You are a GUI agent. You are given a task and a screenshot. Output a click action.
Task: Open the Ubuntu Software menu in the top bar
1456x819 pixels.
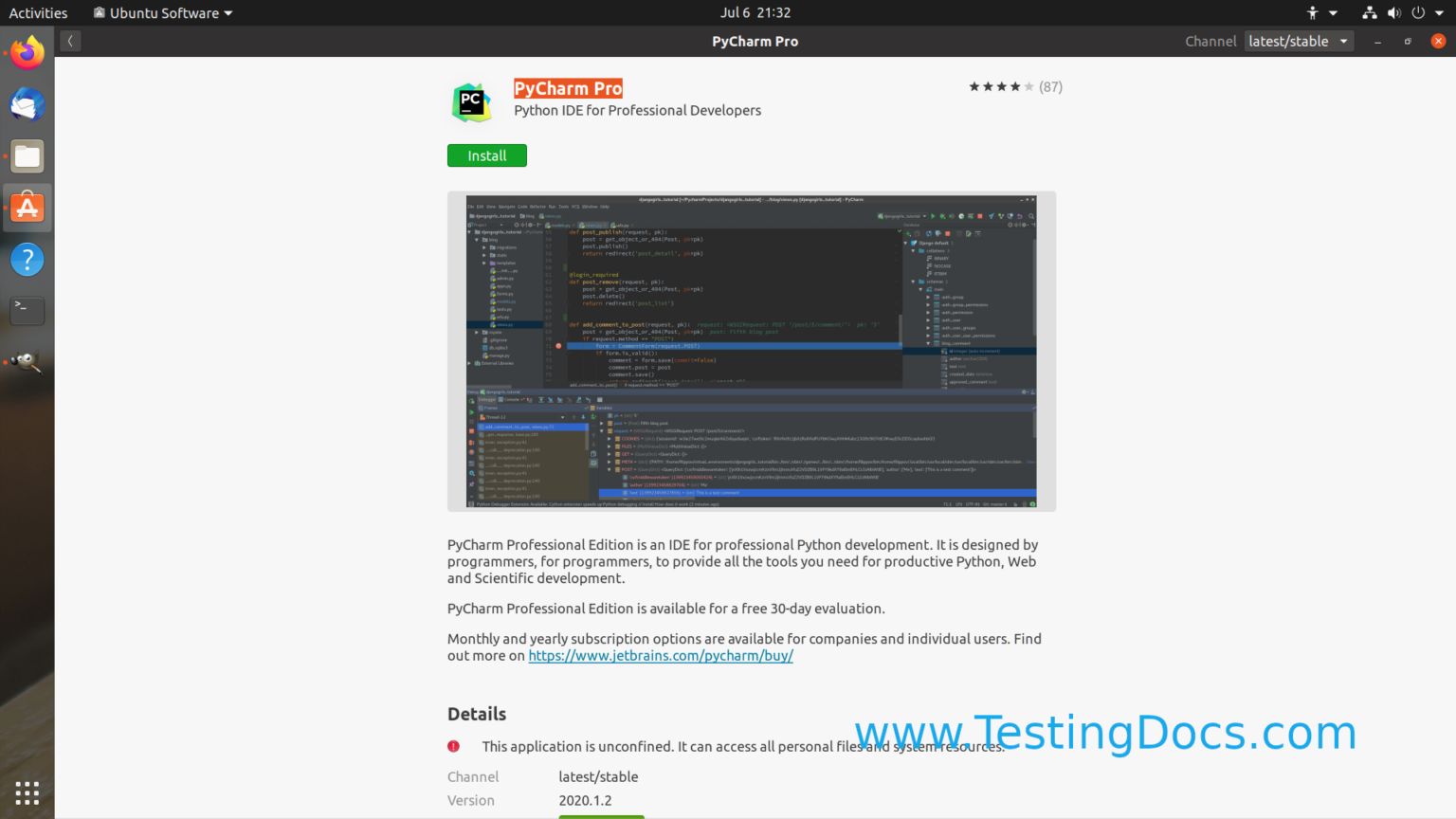tap(161, 12)
